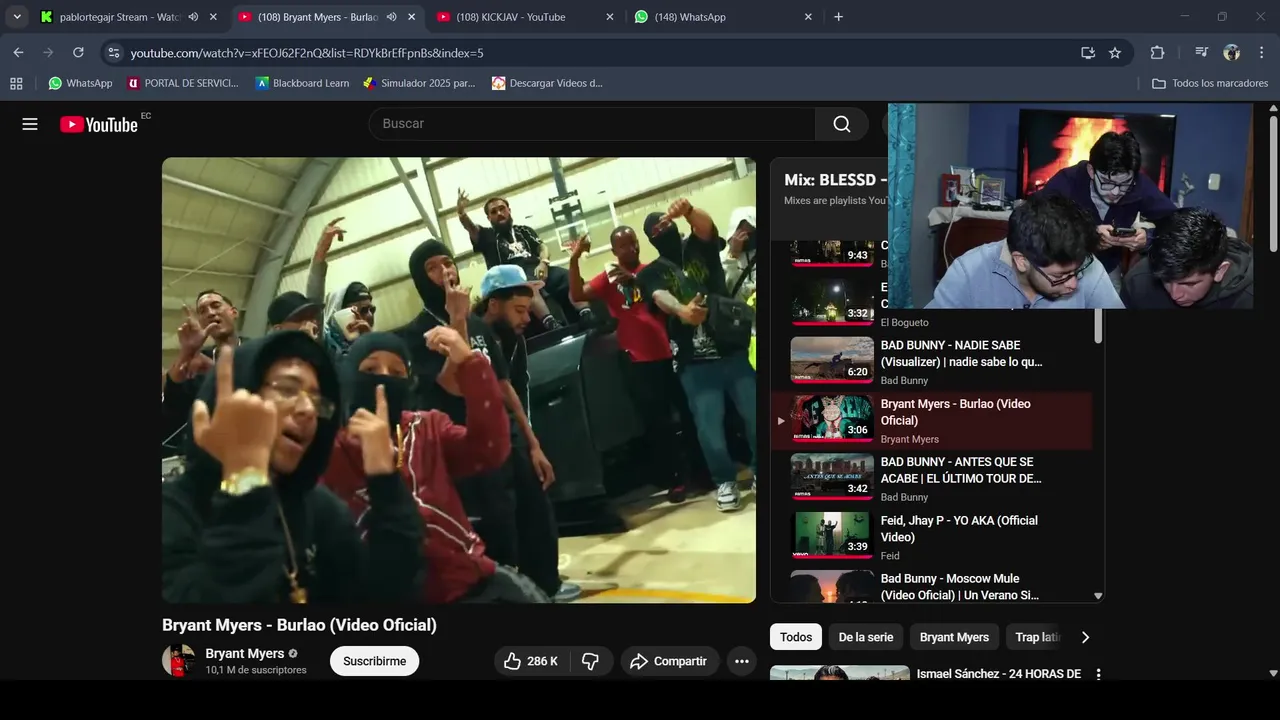Reload the YouTube page
The image size is (1280, 720).
click(78, 52)
